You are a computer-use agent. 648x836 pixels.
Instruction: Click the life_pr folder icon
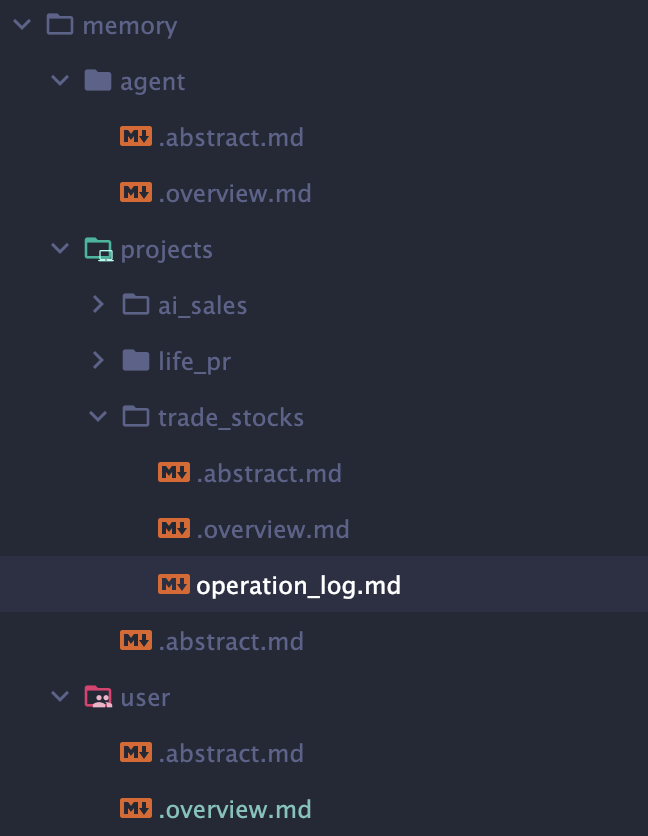pos(136,360)
